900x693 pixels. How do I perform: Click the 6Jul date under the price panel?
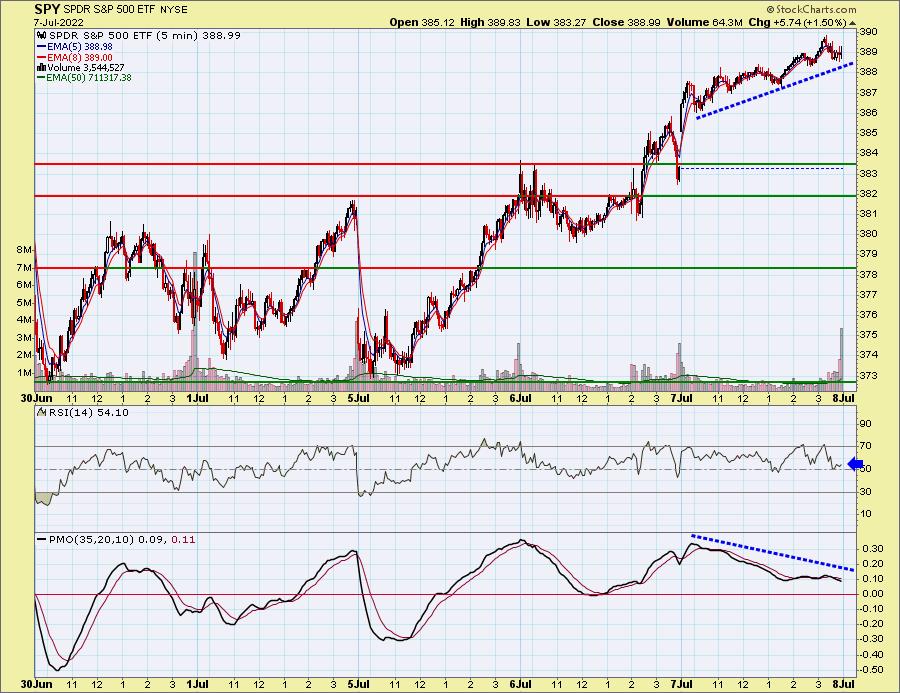tap(519, 398)
